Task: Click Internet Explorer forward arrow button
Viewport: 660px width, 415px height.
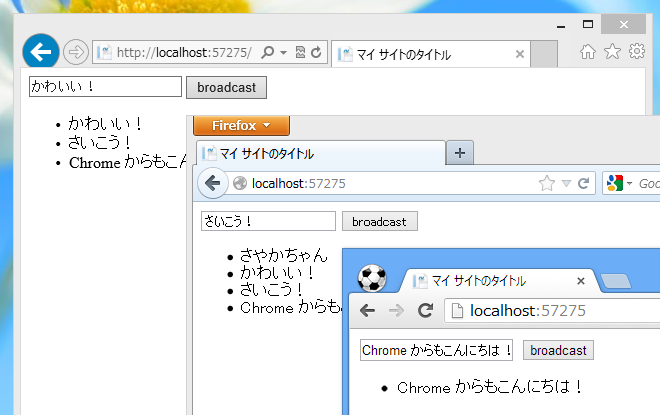Action: click(x=76, y=52)
